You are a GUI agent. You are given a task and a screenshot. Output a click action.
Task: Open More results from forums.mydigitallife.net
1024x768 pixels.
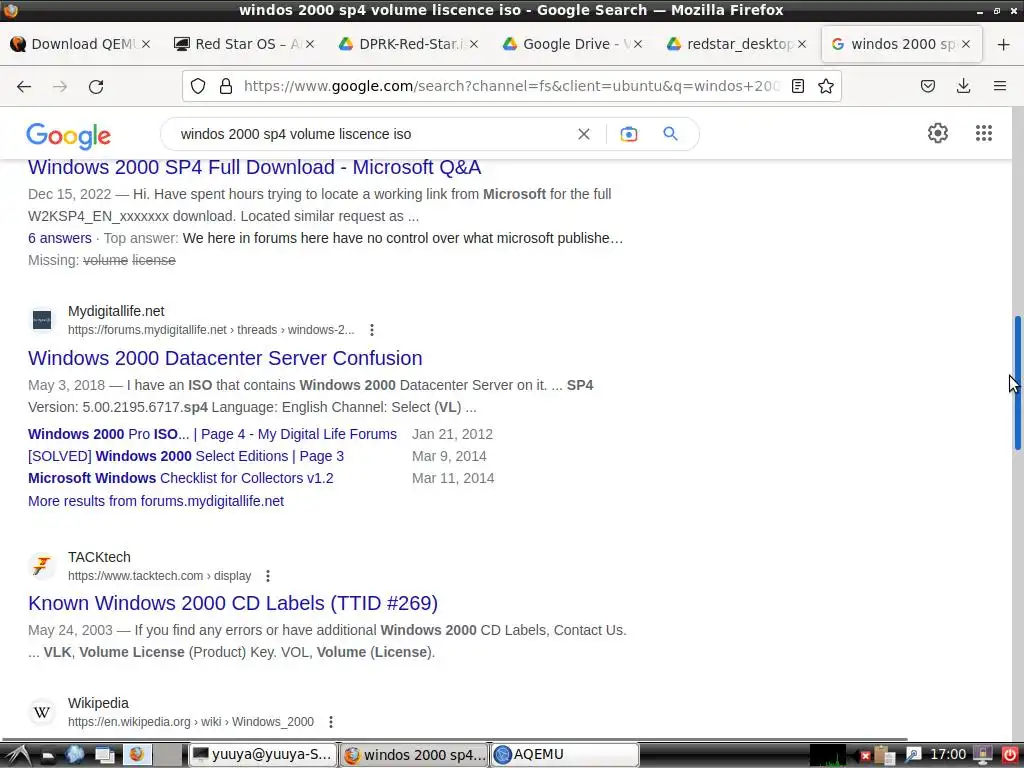tap(156, 501)
